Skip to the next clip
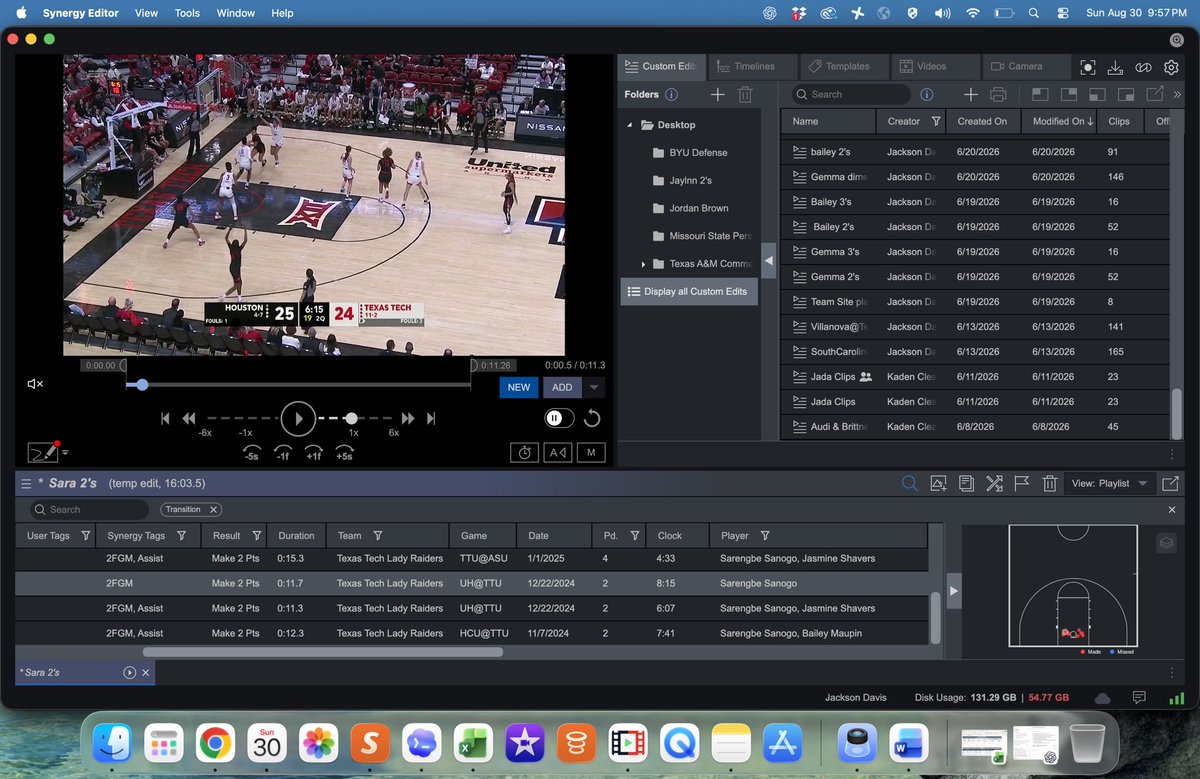This screenshot has width=1200, height=779. click(x=432, y=418)
